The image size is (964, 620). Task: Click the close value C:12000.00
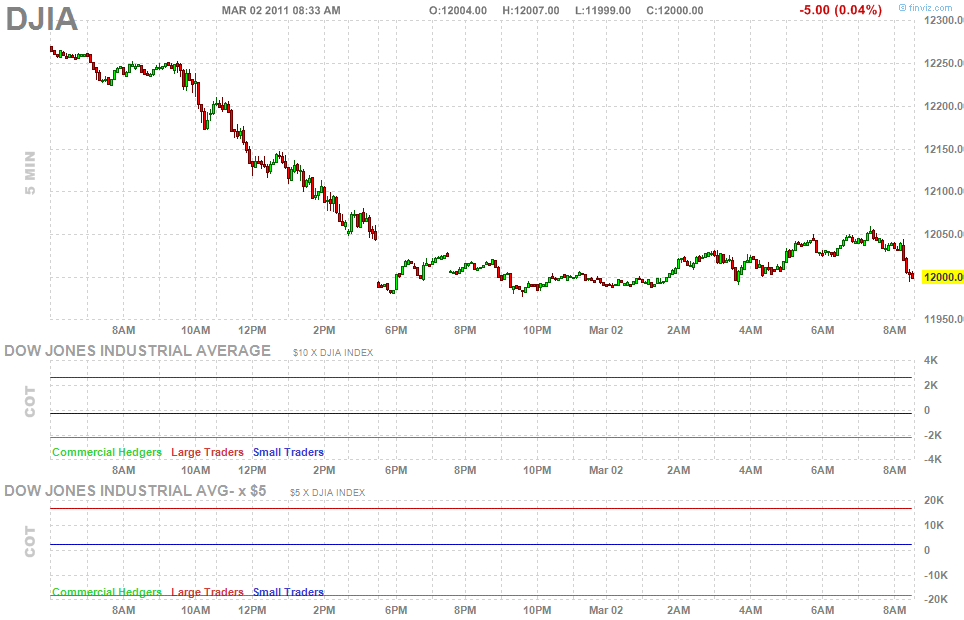tap(675, 10)
